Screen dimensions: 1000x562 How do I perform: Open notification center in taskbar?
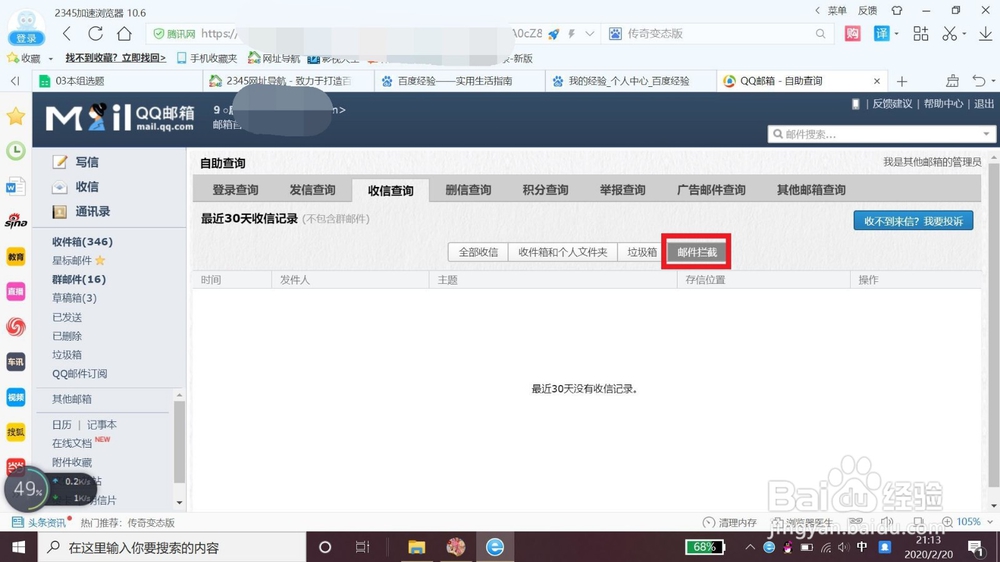pyautogui.click(x=975, y=547)
